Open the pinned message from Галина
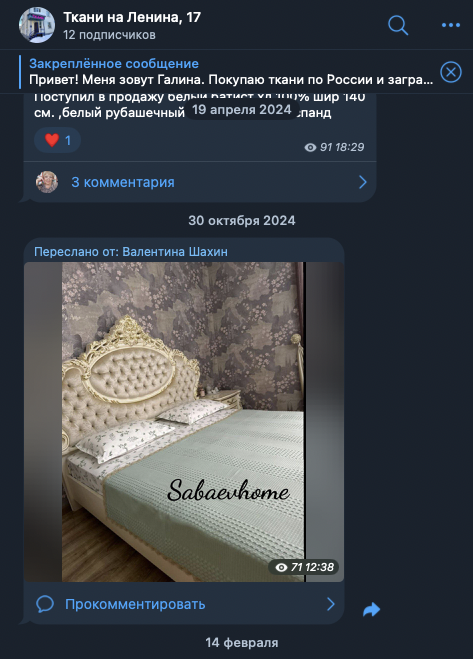 (x=231, y=72)
